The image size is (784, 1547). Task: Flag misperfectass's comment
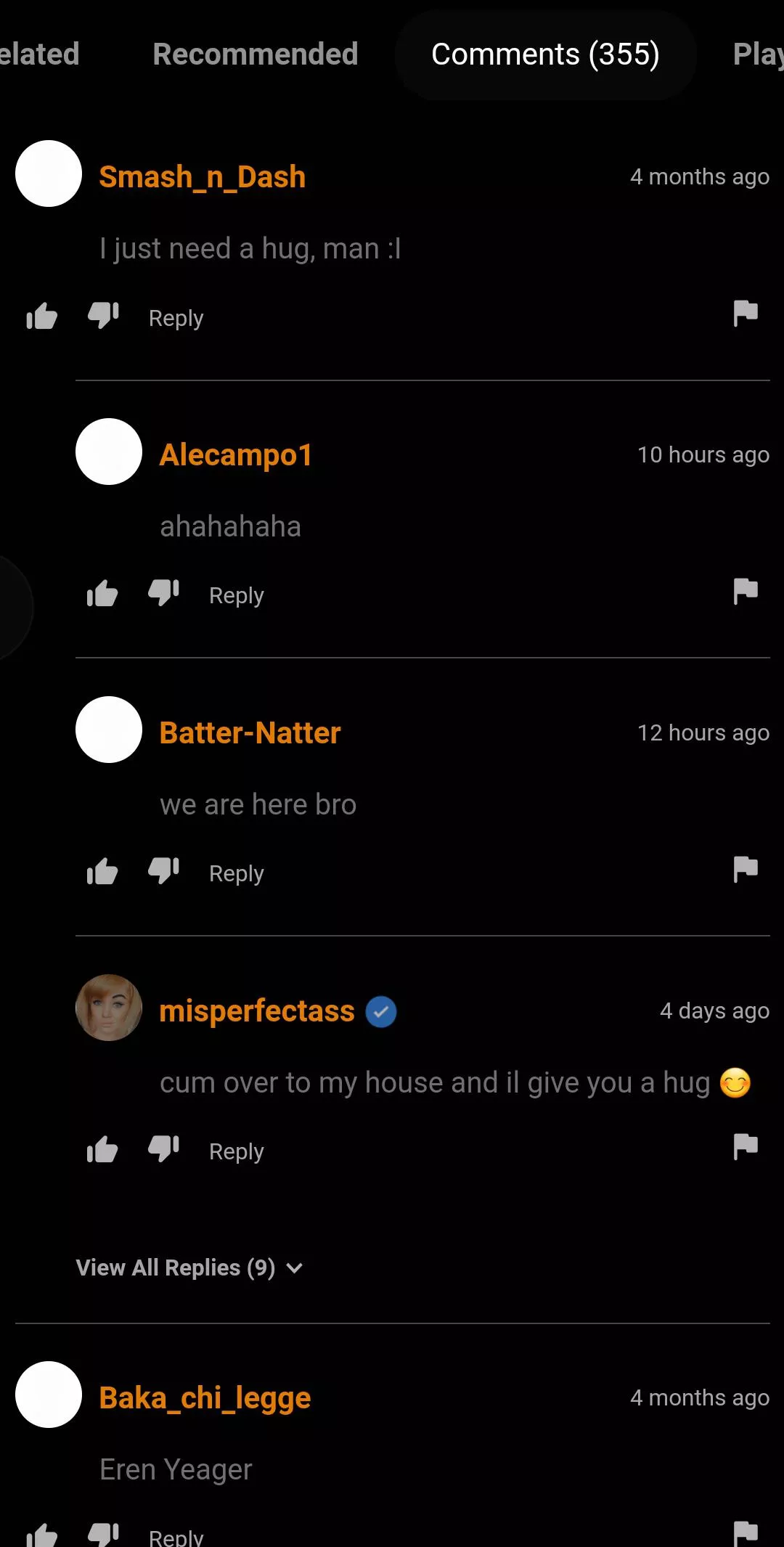[746, 1150]
